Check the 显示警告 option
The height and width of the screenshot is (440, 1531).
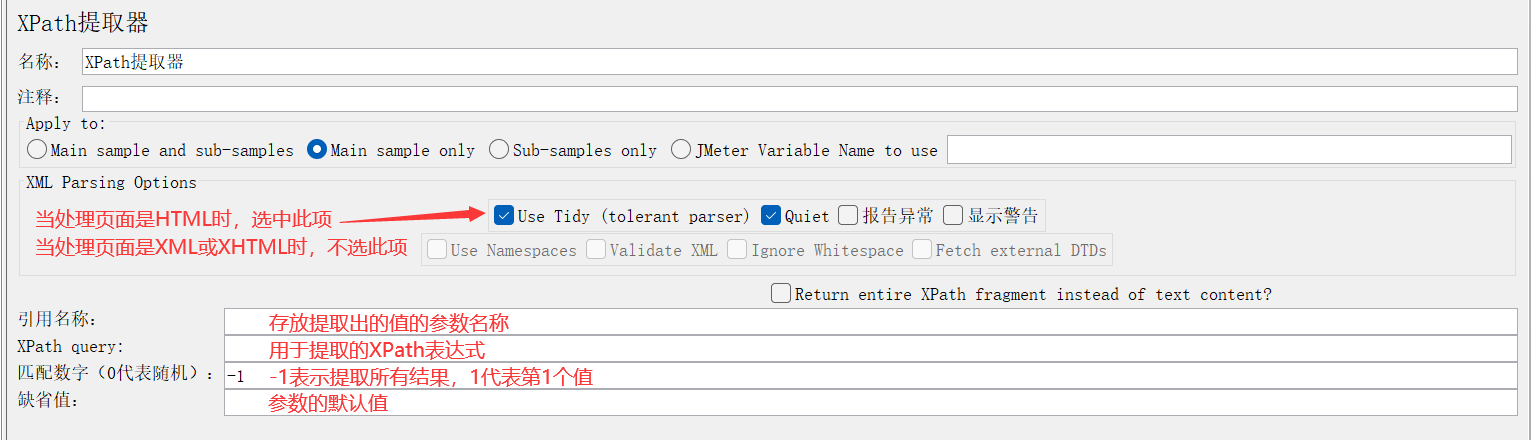point(952,216)
